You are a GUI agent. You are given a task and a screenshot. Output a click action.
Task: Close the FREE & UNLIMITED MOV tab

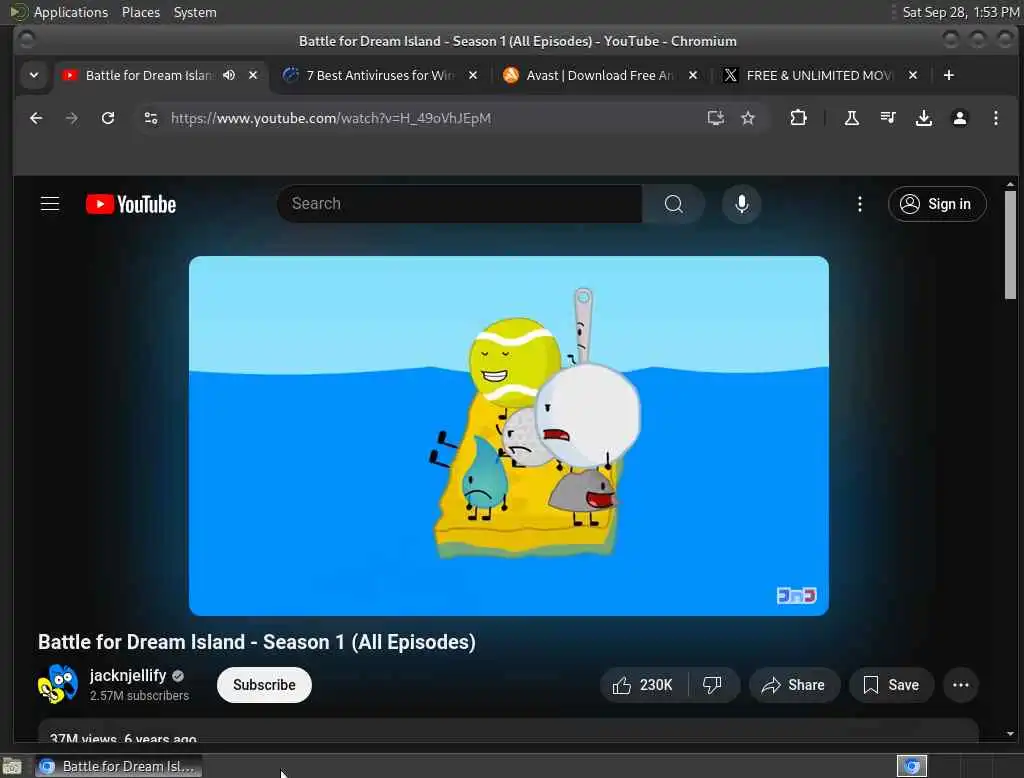[x=913, y=75]
